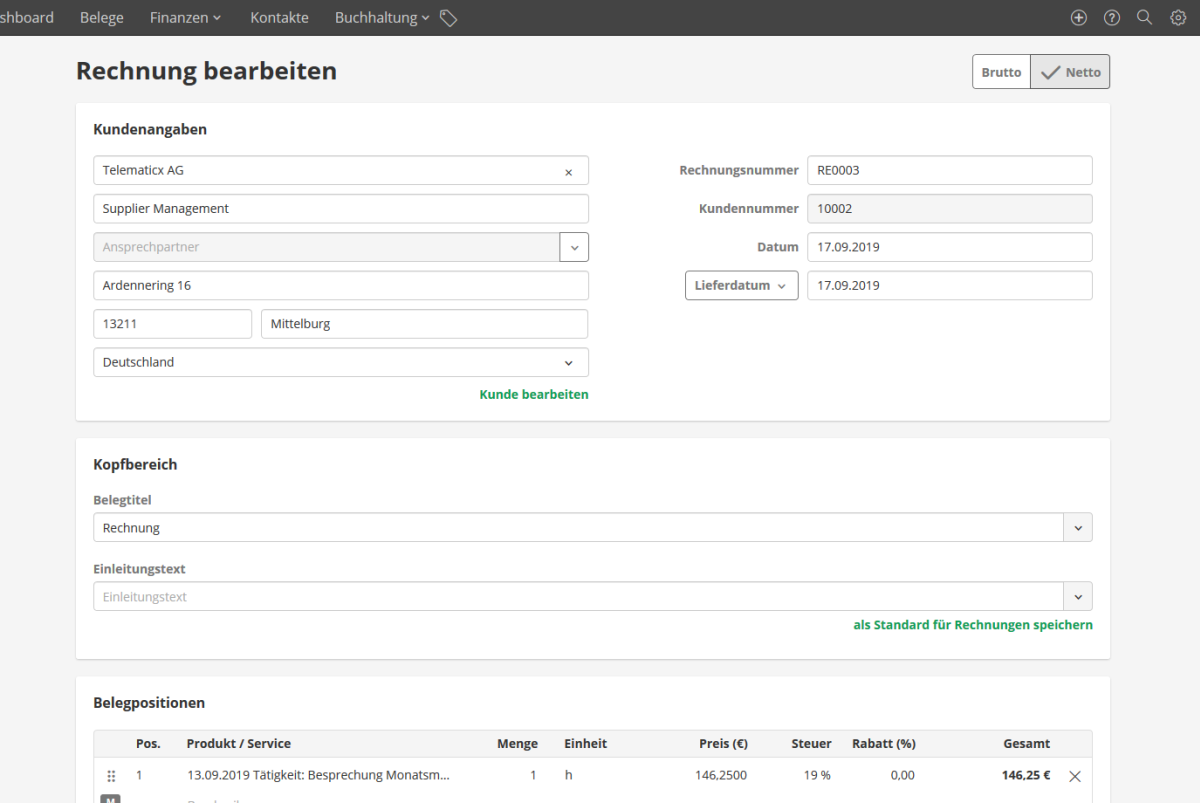Expand the Belegtitel Rechnung dropdown arrow

1078,528
